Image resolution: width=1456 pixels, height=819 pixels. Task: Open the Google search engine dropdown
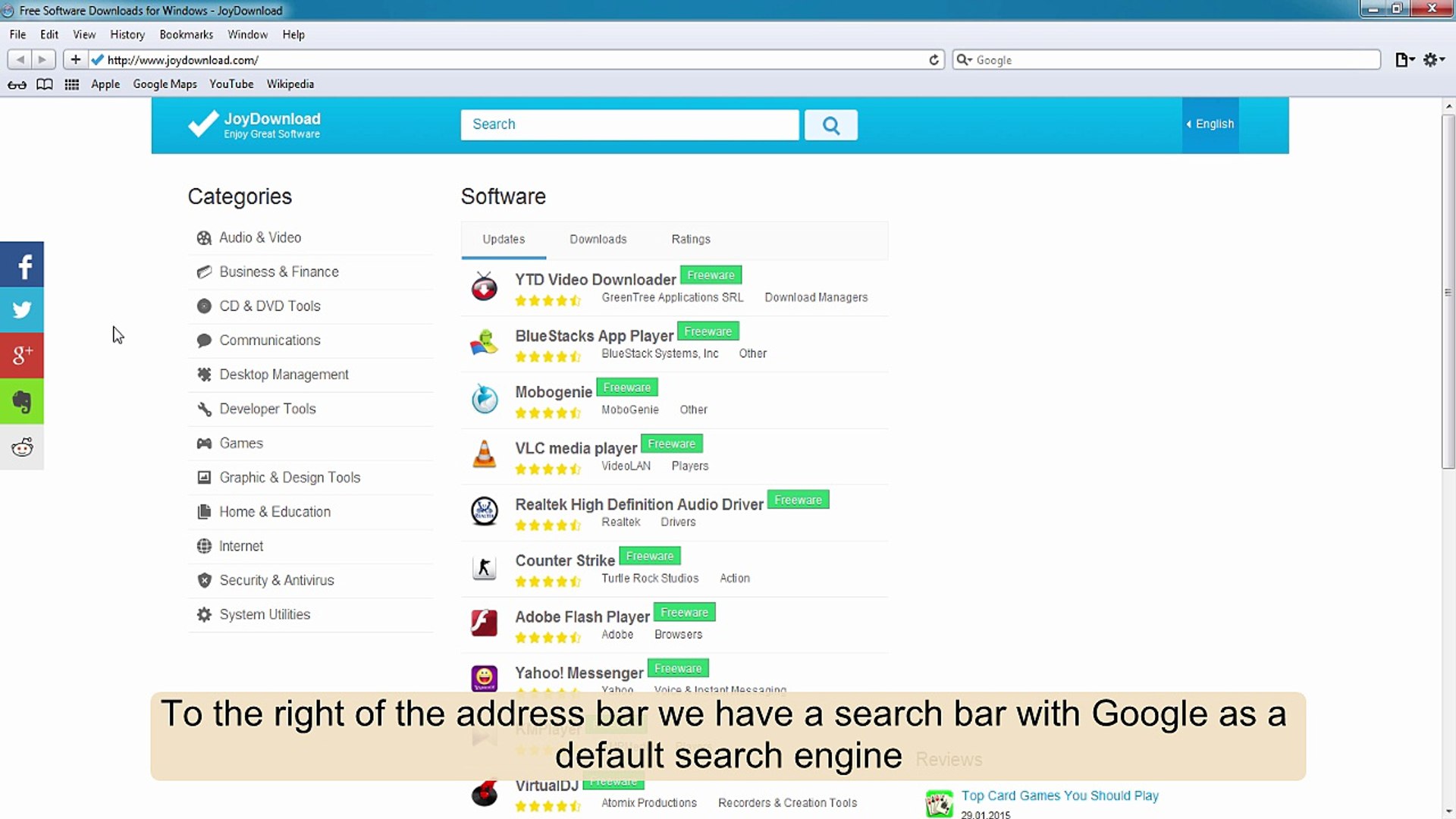coord(964,60)
